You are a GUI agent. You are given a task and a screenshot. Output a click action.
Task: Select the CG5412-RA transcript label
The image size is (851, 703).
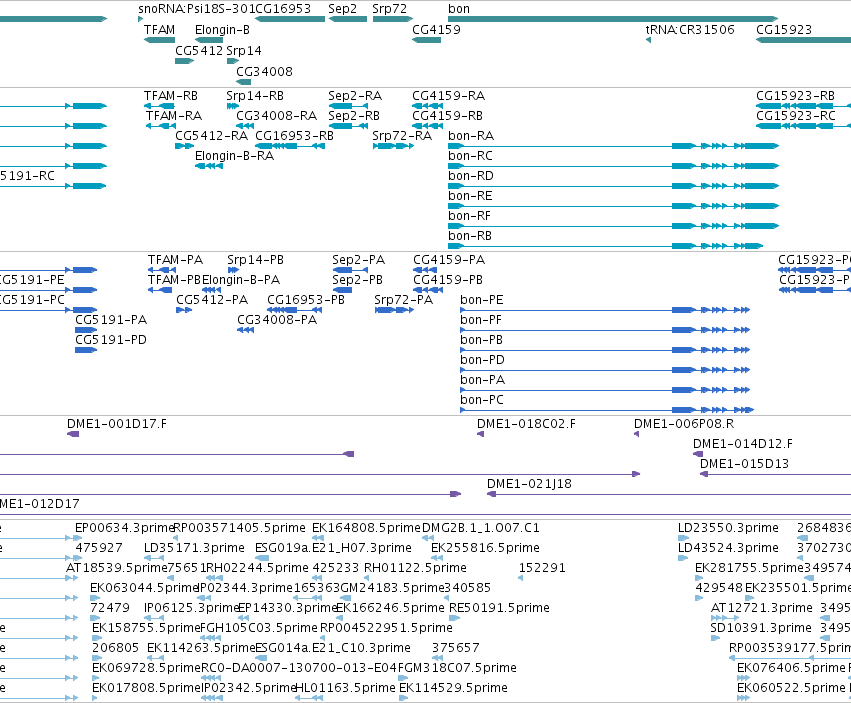coord(211,136)
